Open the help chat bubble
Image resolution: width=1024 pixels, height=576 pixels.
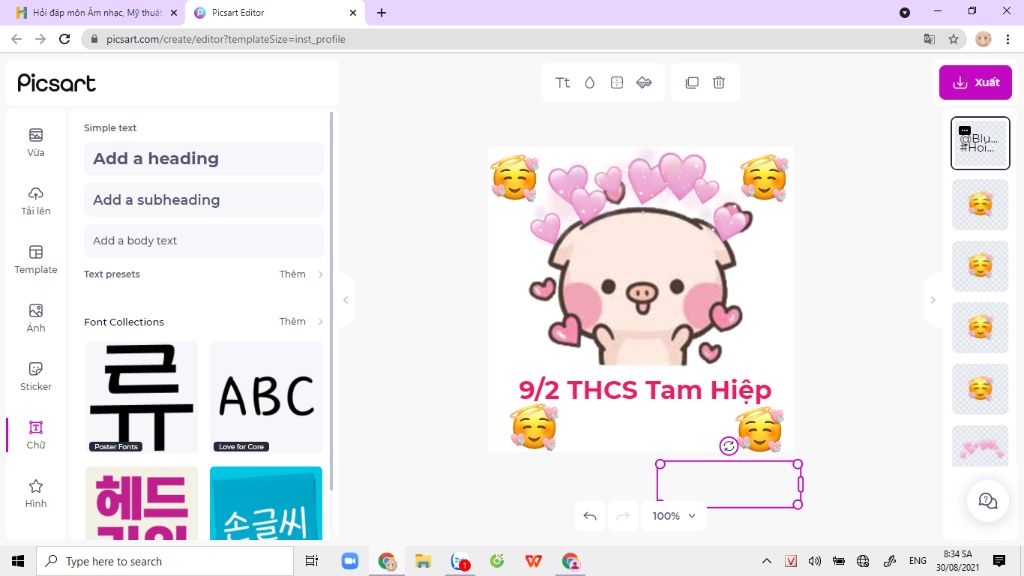pyautogui.click(x=988, y=501)
